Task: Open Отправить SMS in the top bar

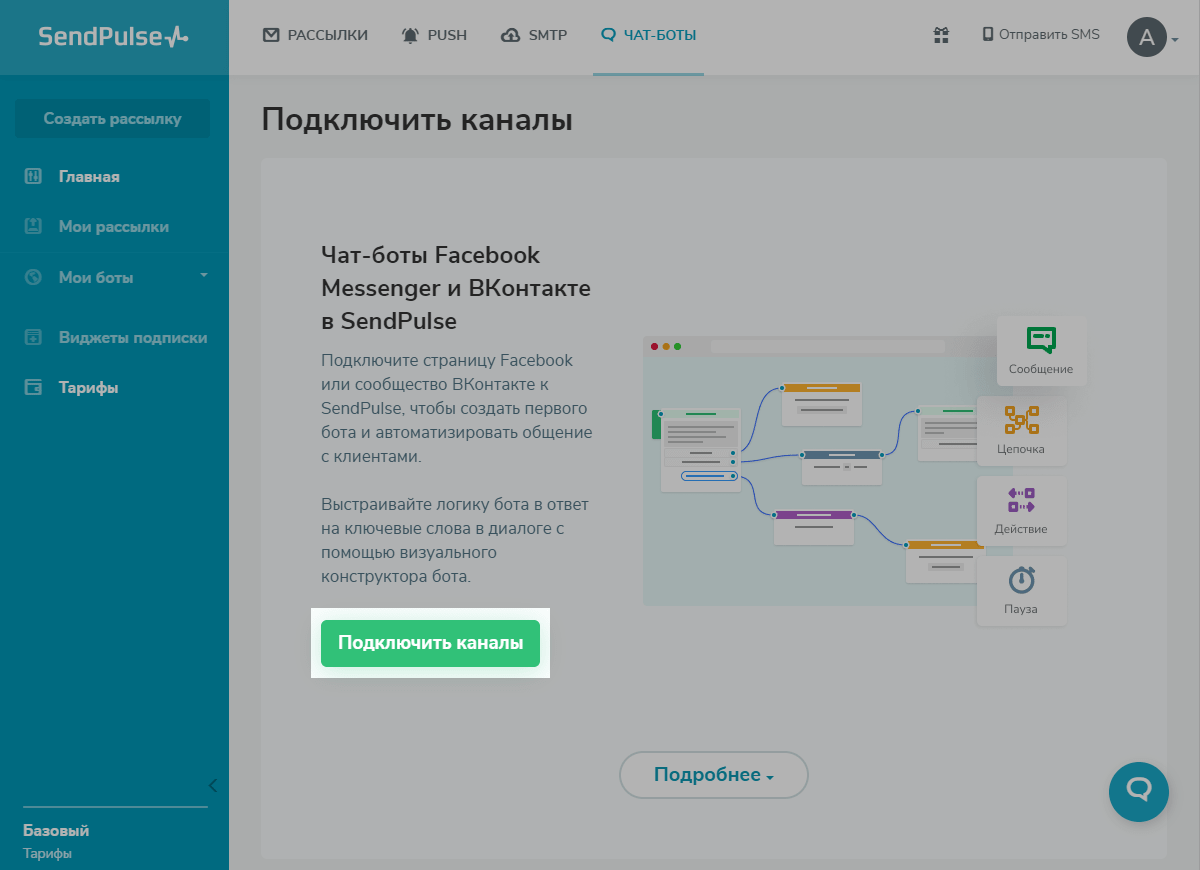Action: click(x=1040, y=34)
